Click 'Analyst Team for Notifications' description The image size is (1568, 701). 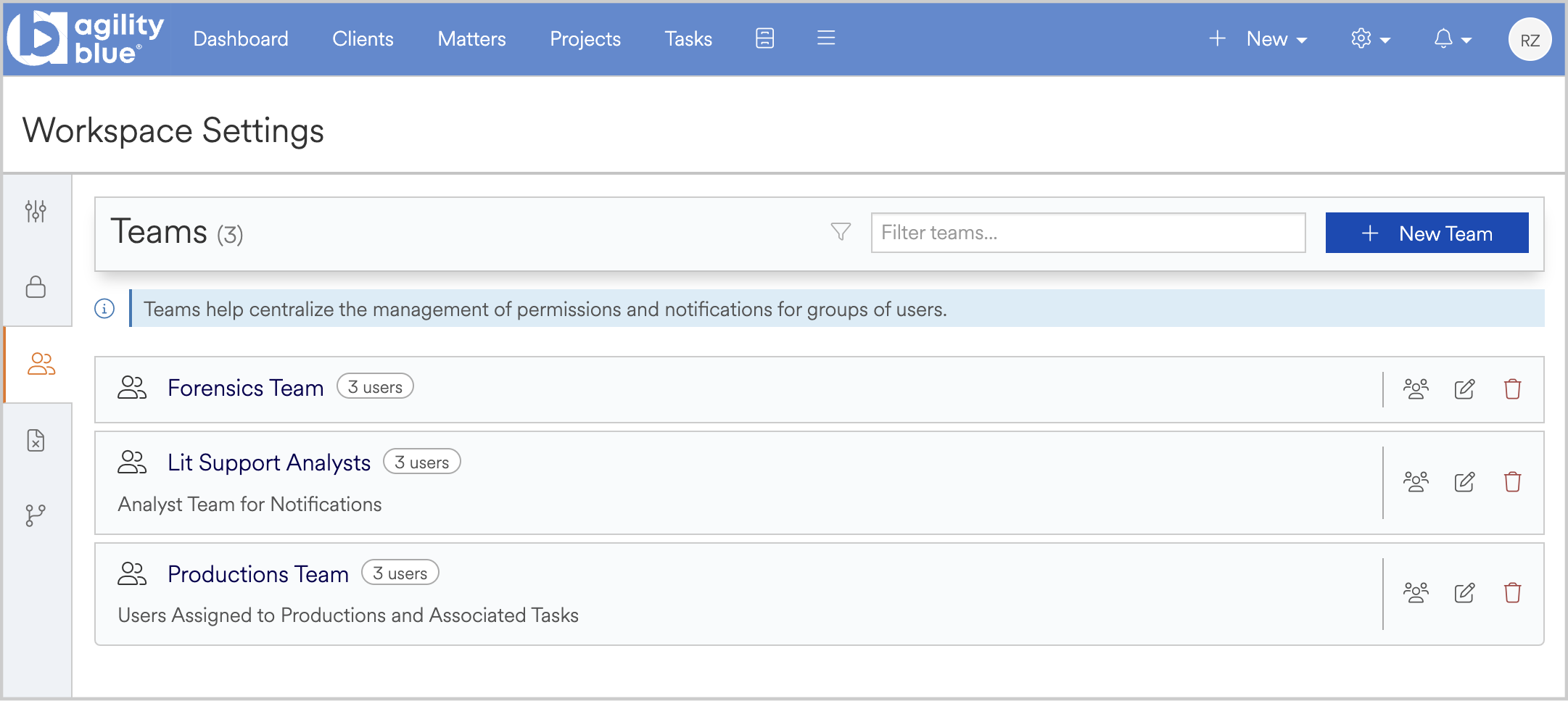pos(249,505)
